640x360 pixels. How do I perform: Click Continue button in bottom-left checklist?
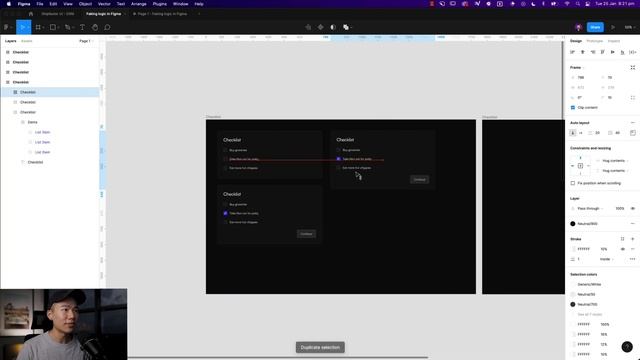point(306,234)
